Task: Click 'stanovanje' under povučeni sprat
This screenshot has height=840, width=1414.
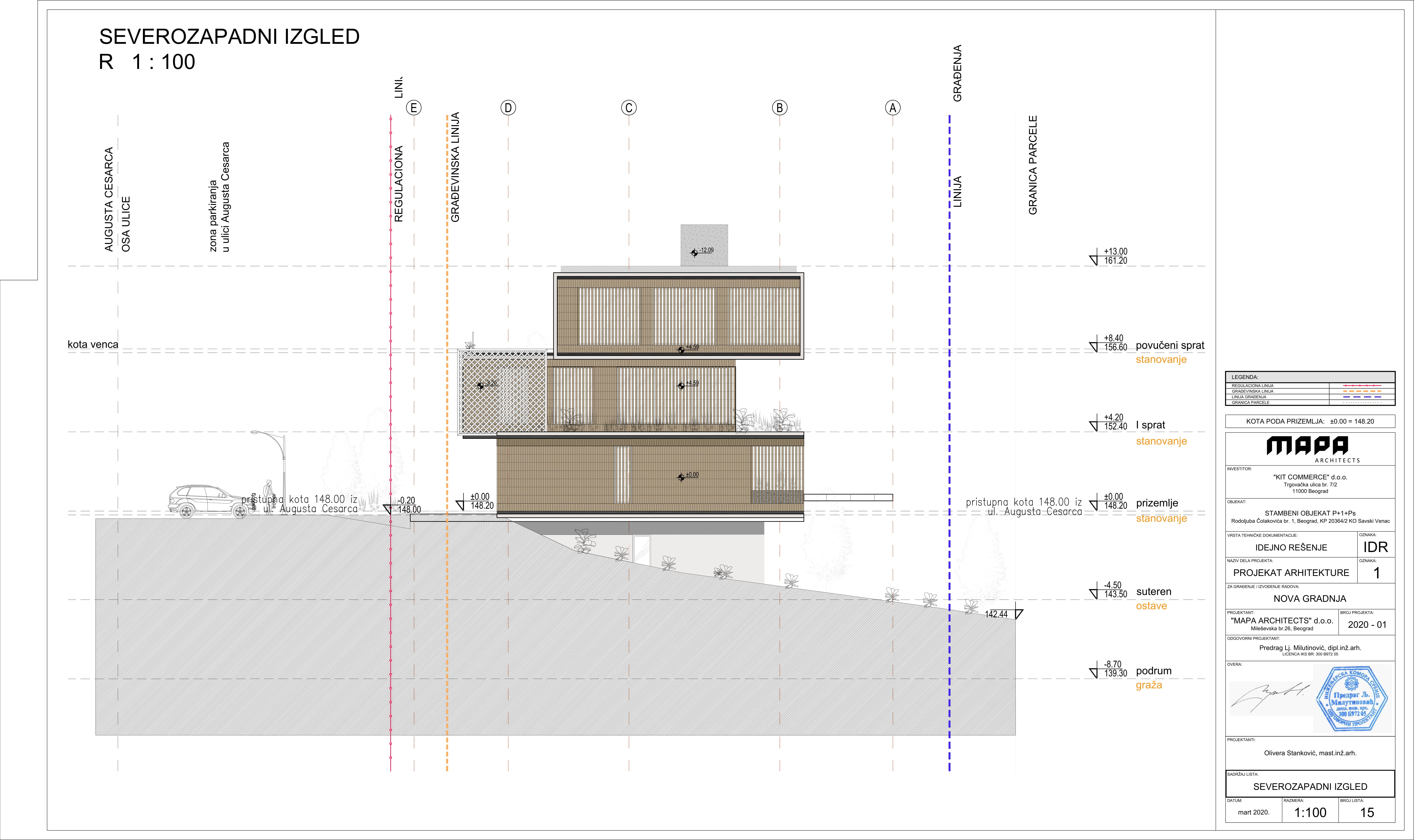Action: click(x=1161, y=359)
